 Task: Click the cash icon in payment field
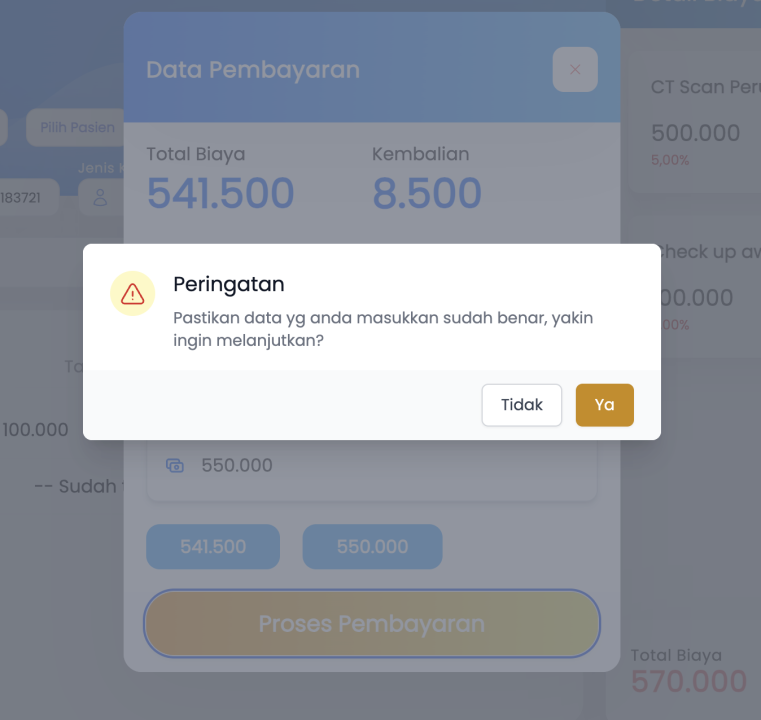(175, 465)
